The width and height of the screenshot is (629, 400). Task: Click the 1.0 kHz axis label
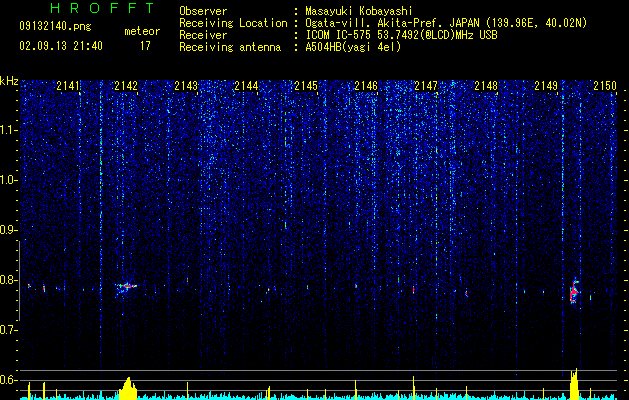click(8, 180)
